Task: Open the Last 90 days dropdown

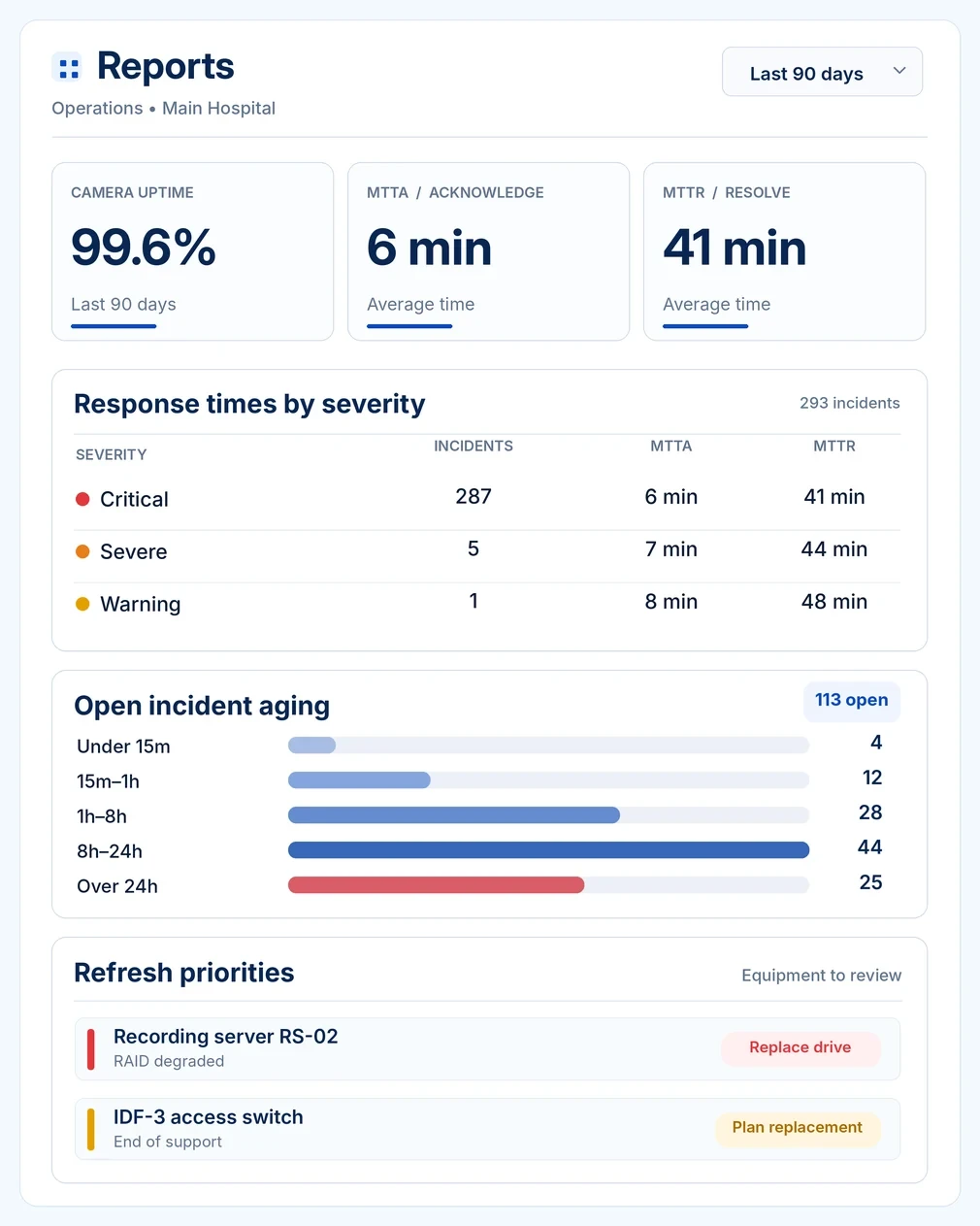Action: tap(822, 72)
